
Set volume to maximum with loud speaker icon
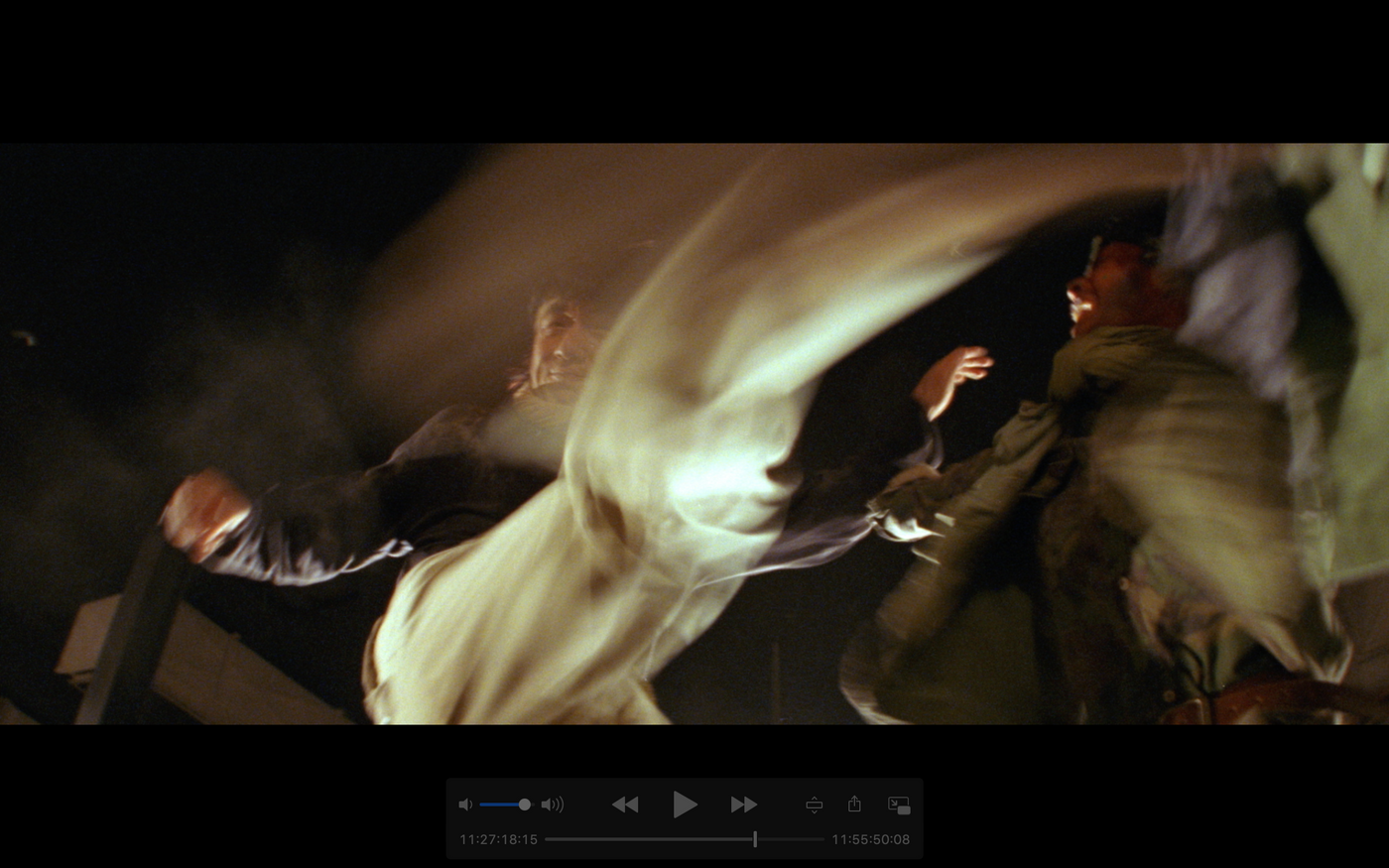[553, 805]
